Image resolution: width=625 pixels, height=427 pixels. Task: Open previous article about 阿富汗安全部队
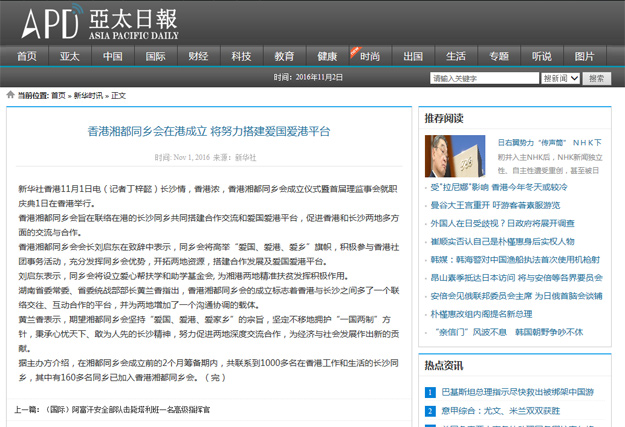(x=125, y=410)
